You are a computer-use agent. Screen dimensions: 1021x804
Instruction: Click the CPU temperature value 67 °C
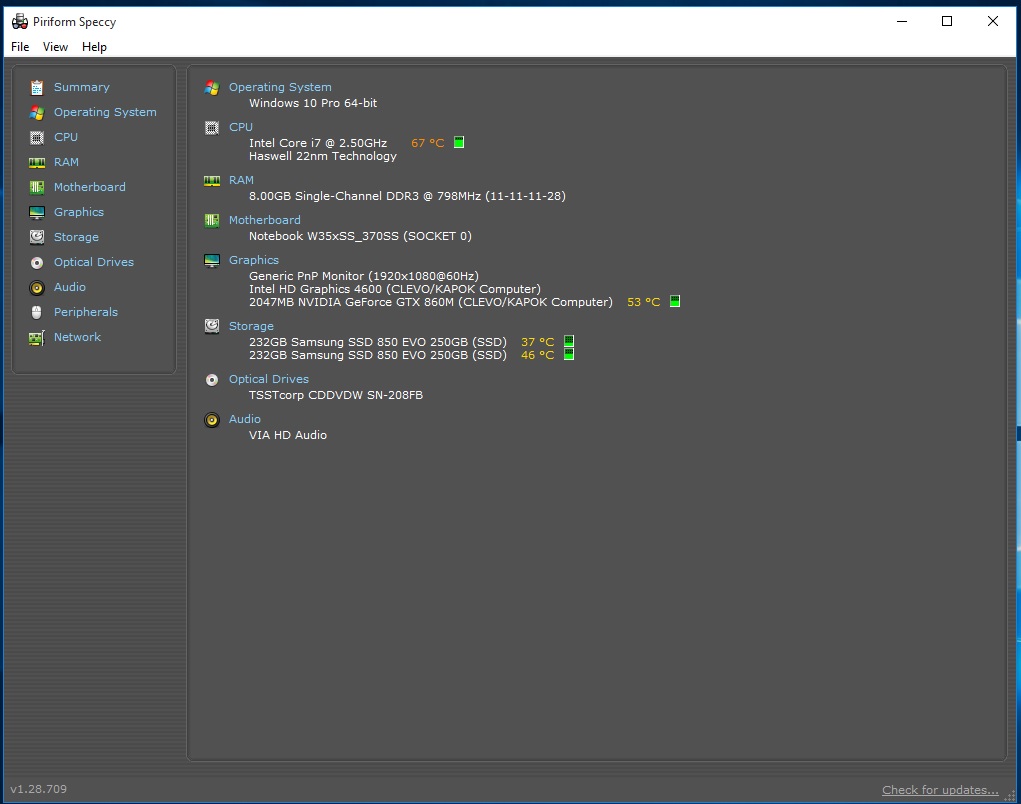(428, 143)
